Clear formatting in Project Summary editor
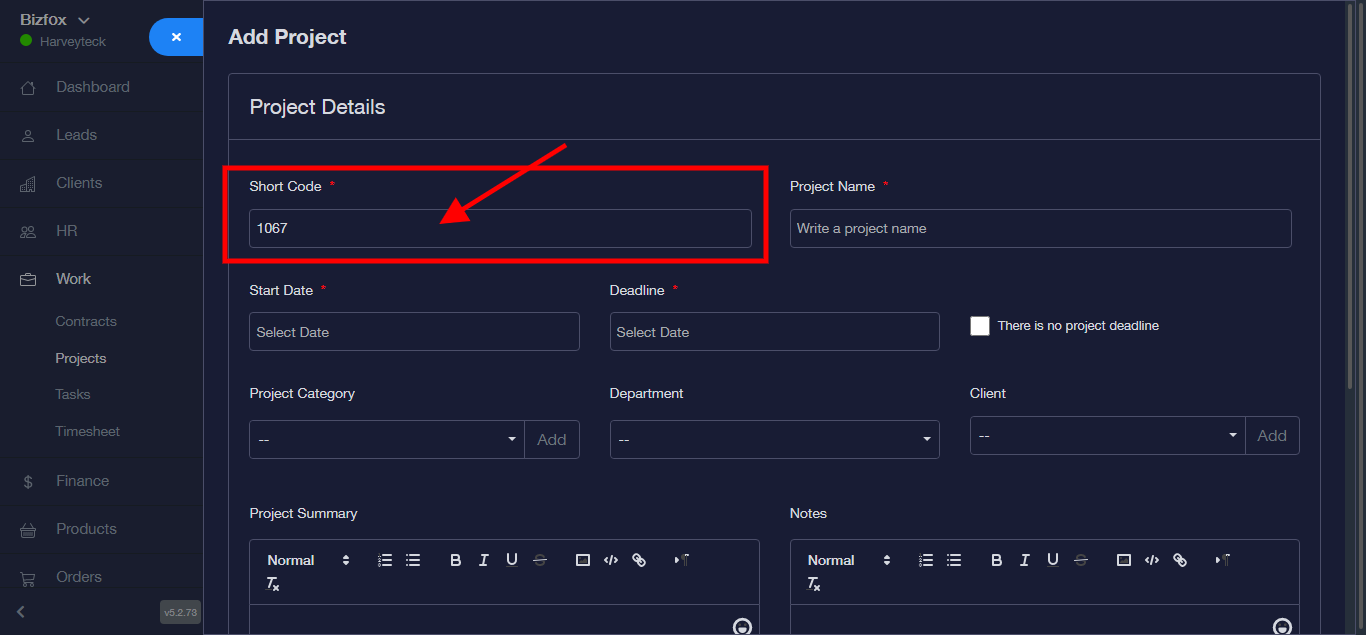 [272, 584]
